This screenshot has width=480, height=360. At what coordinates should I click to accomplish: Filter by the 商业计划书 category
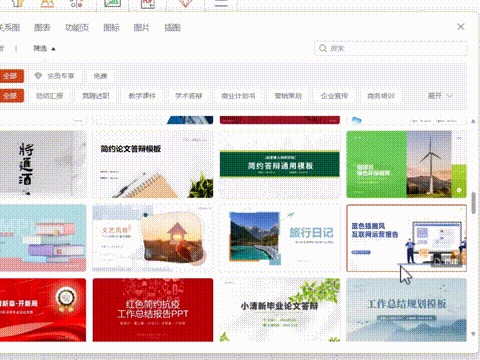(238, 96)
